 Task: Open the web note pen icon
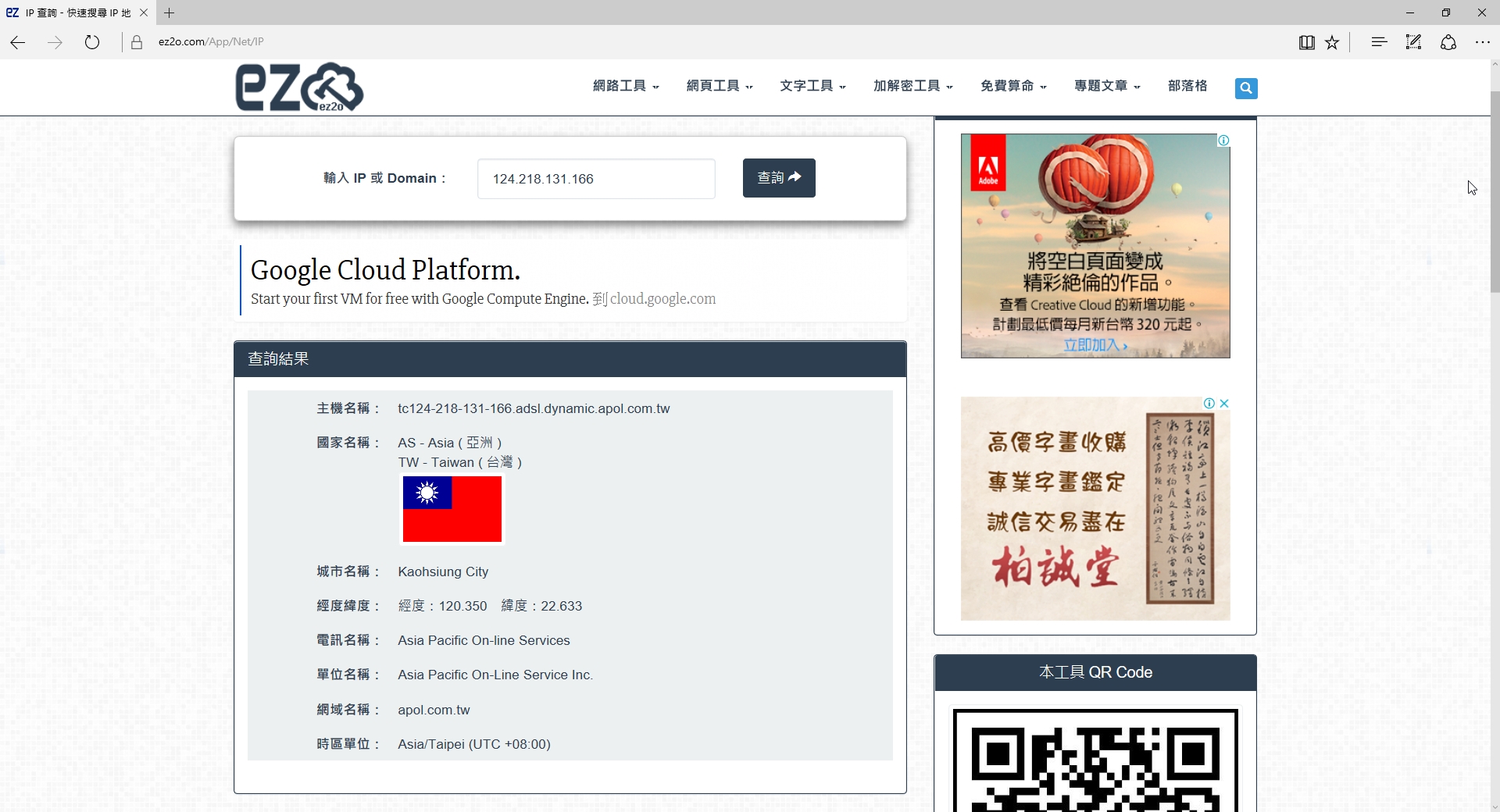coord(1413,42)
